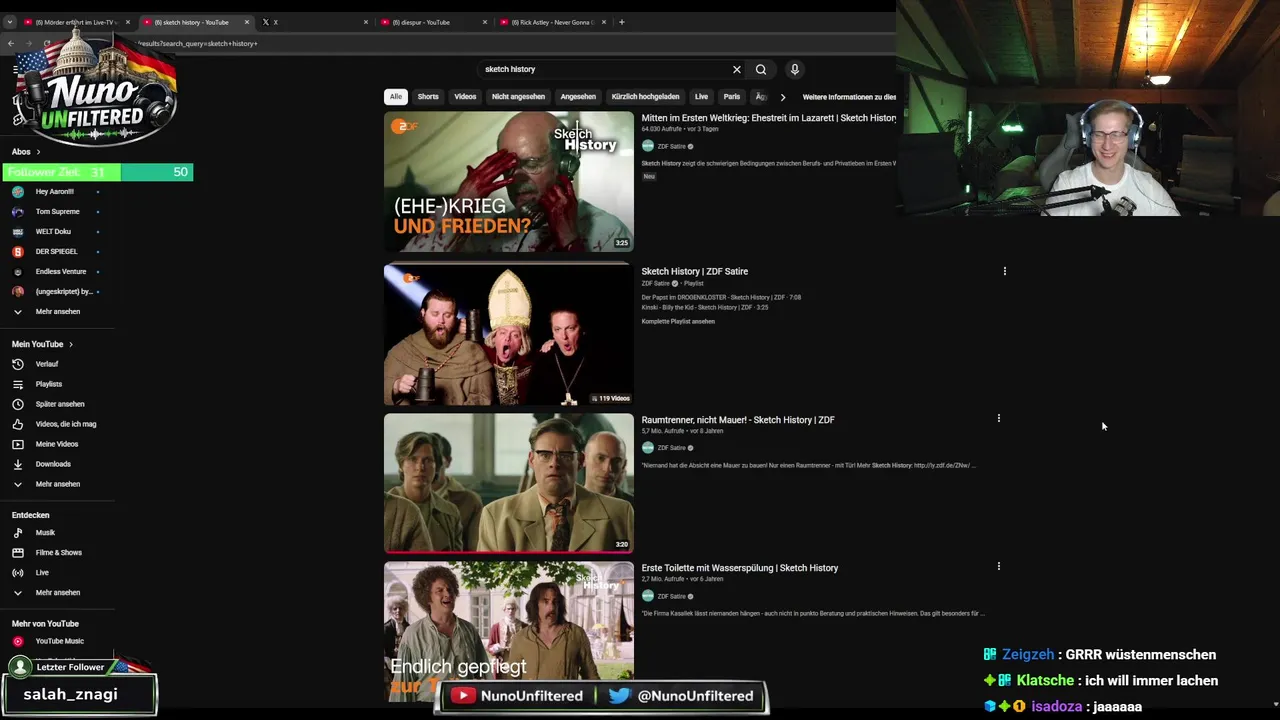Open Endless Venture channel subscription
Viewport: 1280px width, 720px height.
tap(60, 272)
